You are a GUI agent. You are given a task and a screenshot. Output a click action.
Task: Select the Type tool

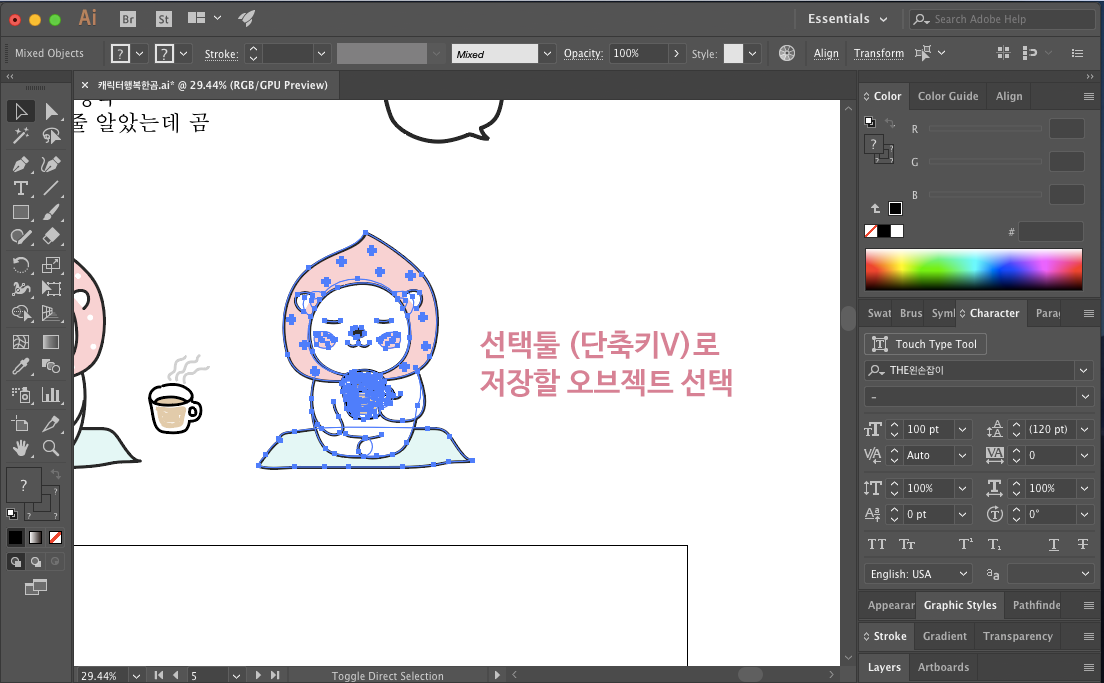pos(20,188)
